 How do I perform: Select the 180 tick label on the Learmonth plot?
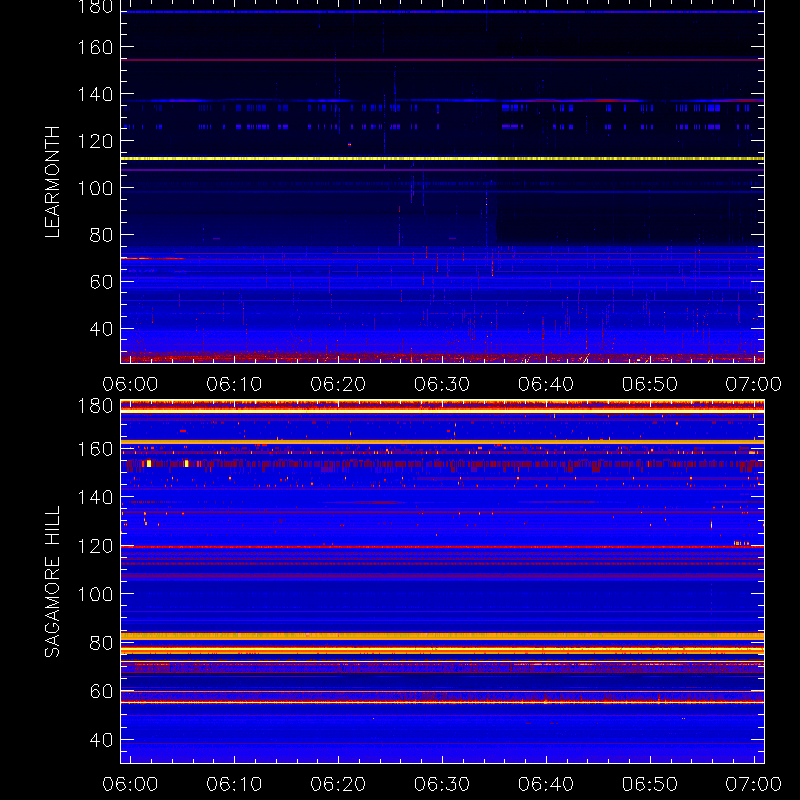95,7
